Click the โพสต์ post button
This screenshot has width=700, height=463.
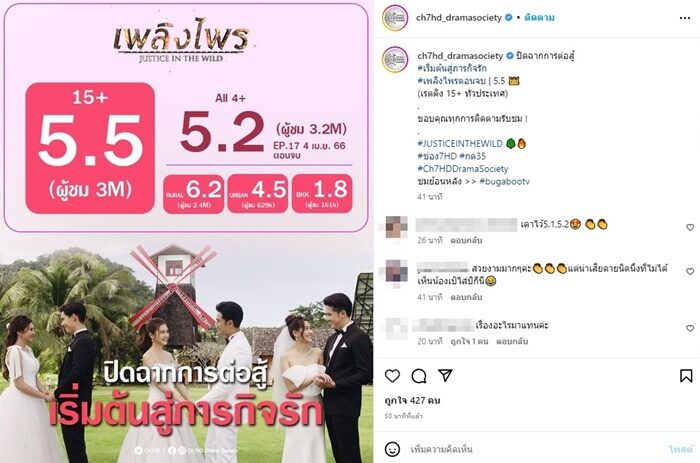pos(681,449)
